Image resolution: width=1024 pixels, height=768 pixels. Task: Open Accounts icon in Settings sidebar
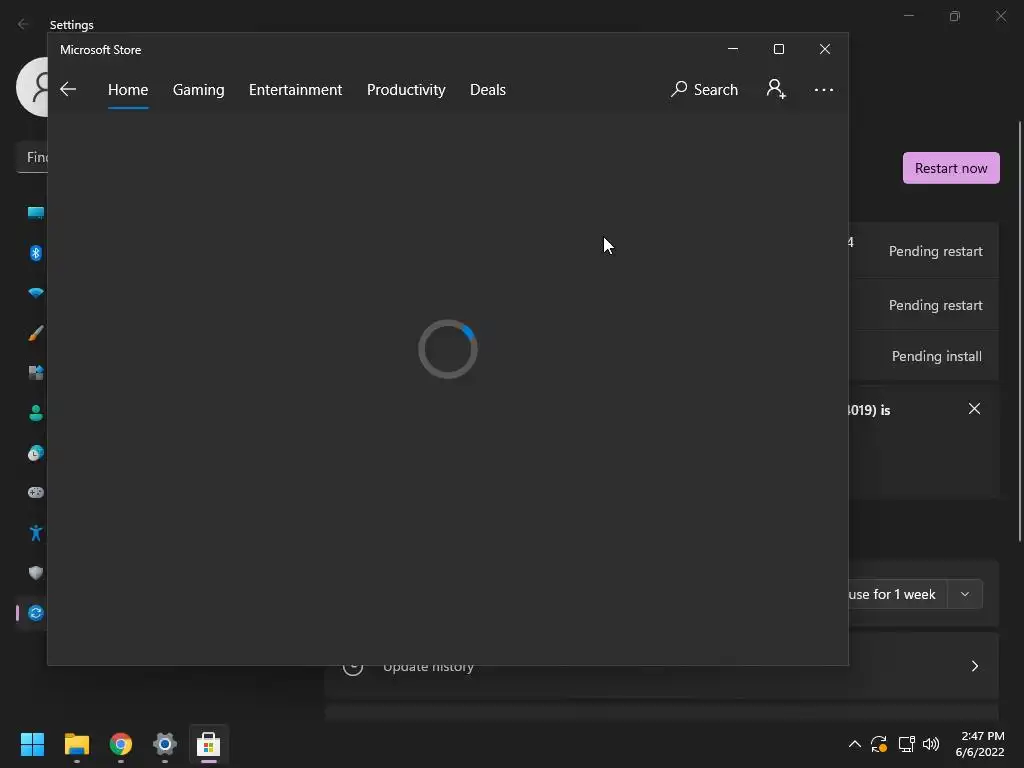(35, 413)
